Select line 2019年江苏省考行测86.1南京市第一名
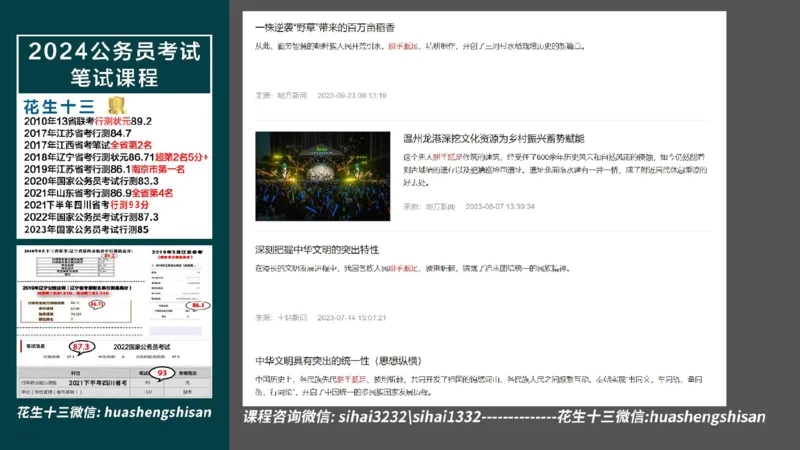800x450 pixels. [x=104, y=169]
